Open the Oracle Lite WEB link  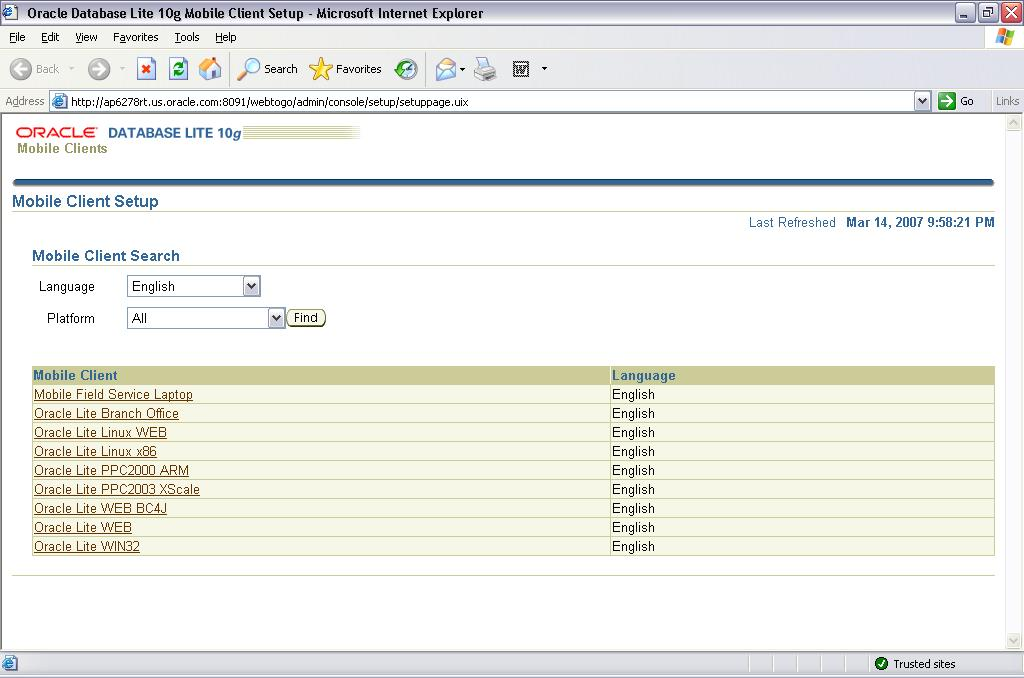(x=82, y=527)
